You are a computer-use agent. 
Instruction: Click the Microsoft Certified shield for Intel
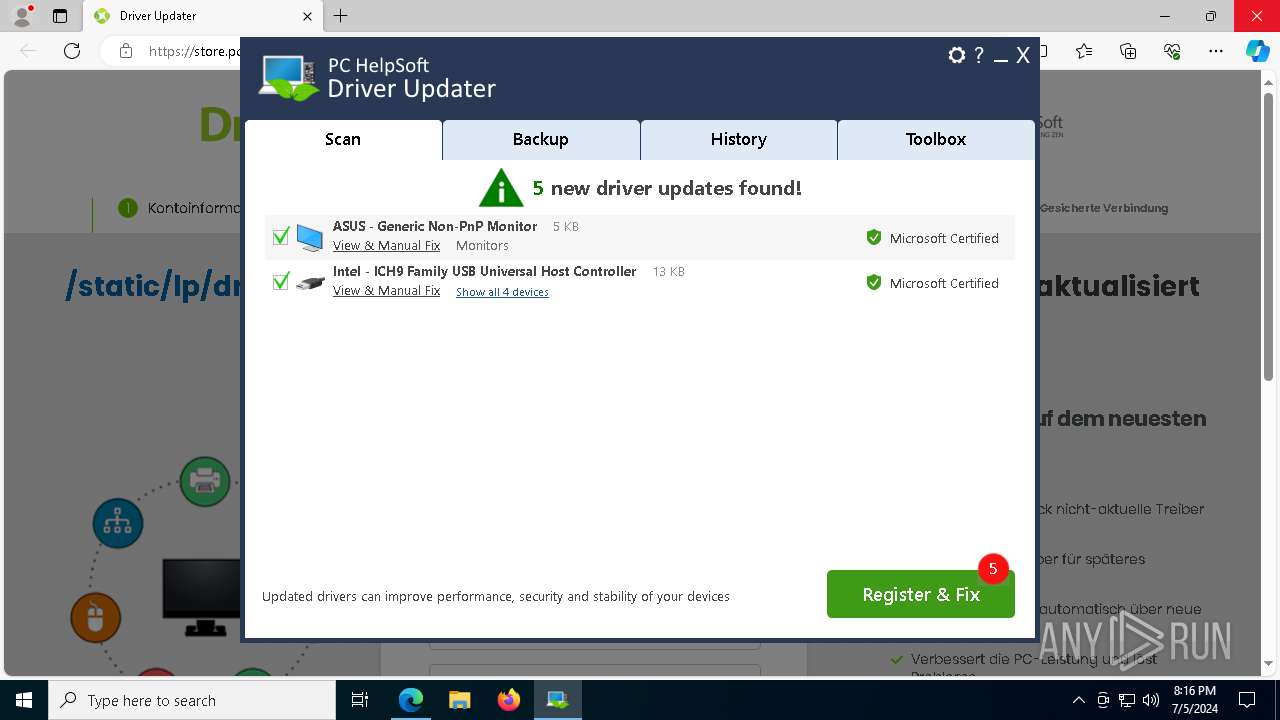click(874, 283)
